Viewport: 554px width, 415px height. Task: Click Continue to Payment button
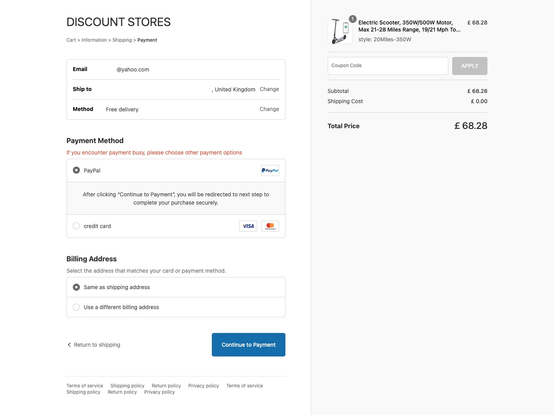coord(248,344)
